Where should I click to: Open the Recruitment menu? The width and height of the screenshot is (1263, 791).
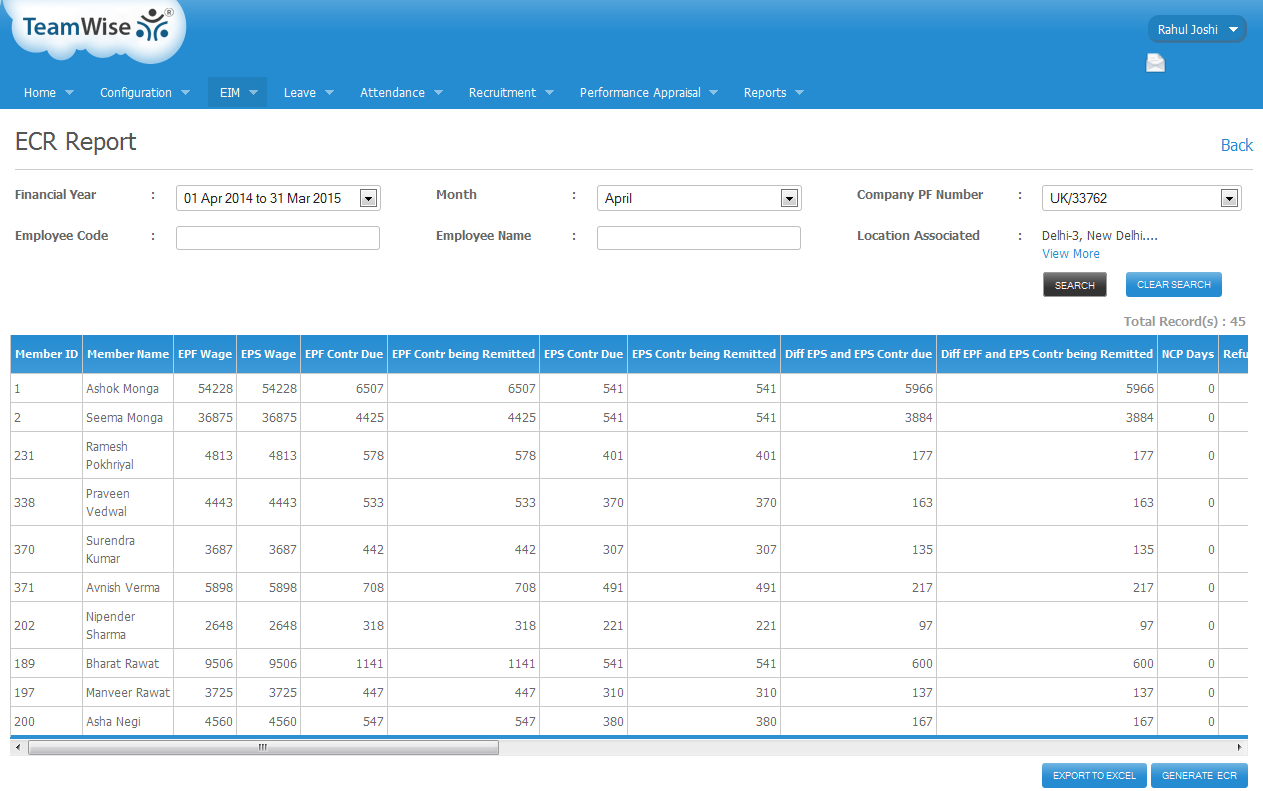tap(510, 93)
